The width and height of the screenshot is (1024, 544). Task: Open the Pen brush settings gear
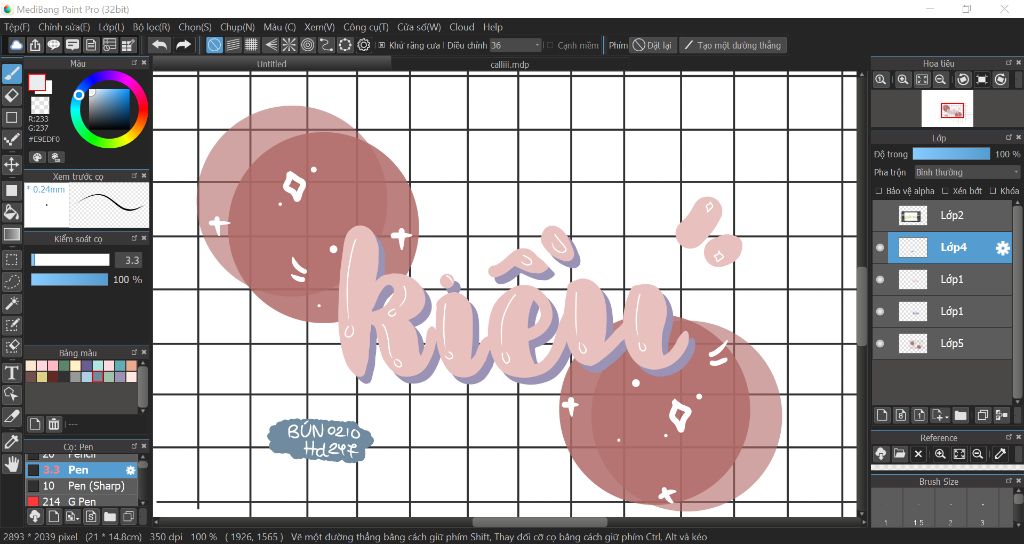click(131, 470)
